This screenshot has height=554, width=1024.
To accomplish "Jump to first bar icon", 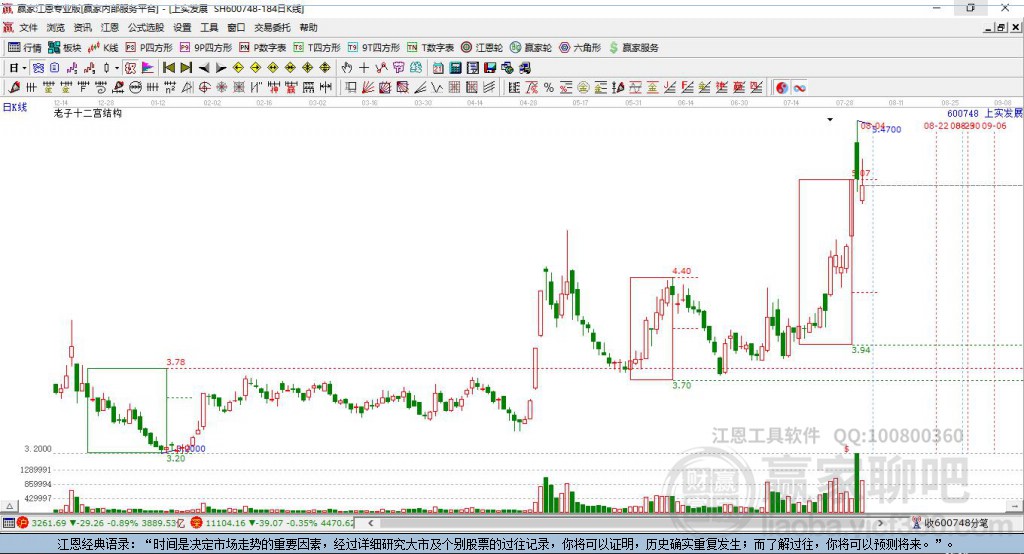I will click(168, 68).
